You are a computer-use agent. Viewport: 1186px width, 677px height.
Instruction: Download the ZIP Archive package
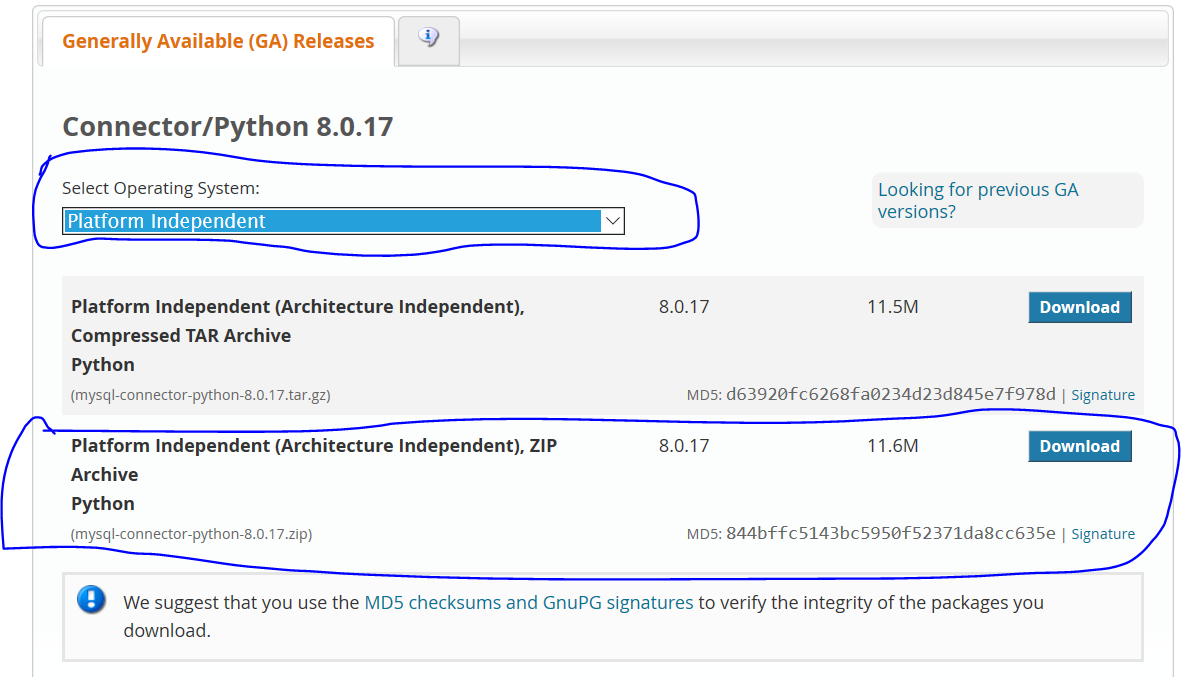pyautogui.click(x=1079, y=446)
